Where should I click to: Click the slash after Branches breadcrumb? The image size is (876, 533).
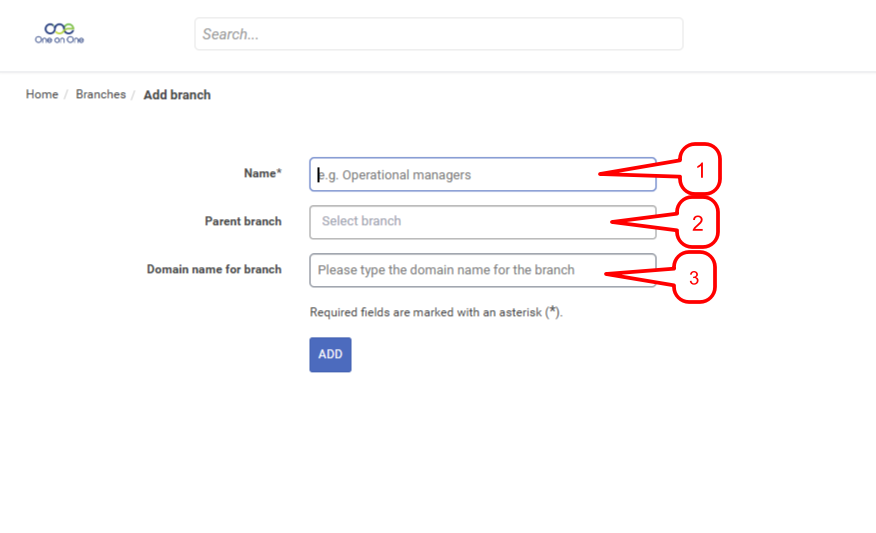[x=134, y=95]
